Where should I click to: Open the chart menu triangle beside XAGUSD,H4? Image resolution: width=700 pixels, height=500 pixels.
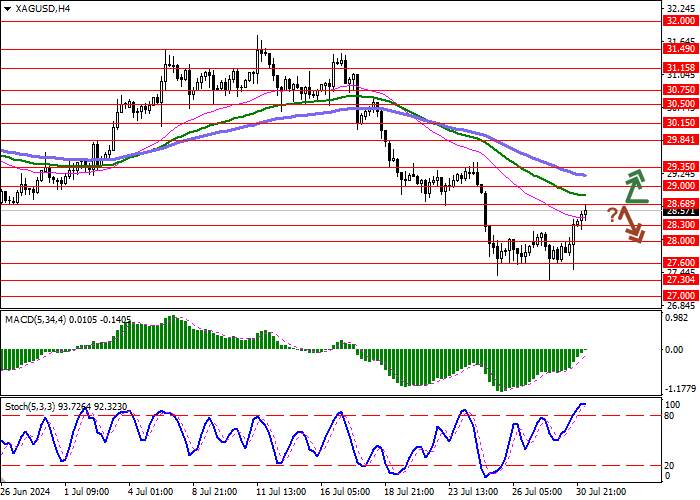tap(7, 8)
